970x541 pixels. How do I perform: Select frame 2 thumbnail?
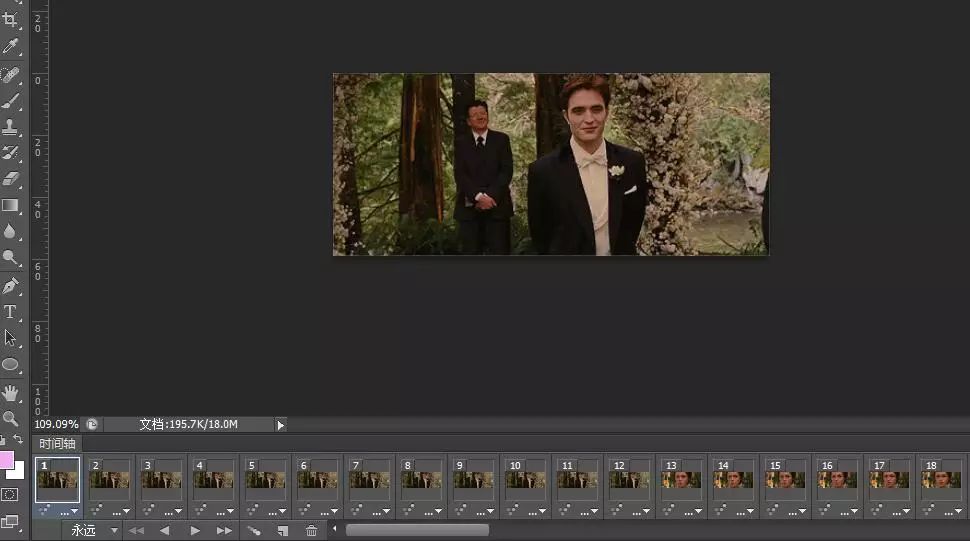109,480
